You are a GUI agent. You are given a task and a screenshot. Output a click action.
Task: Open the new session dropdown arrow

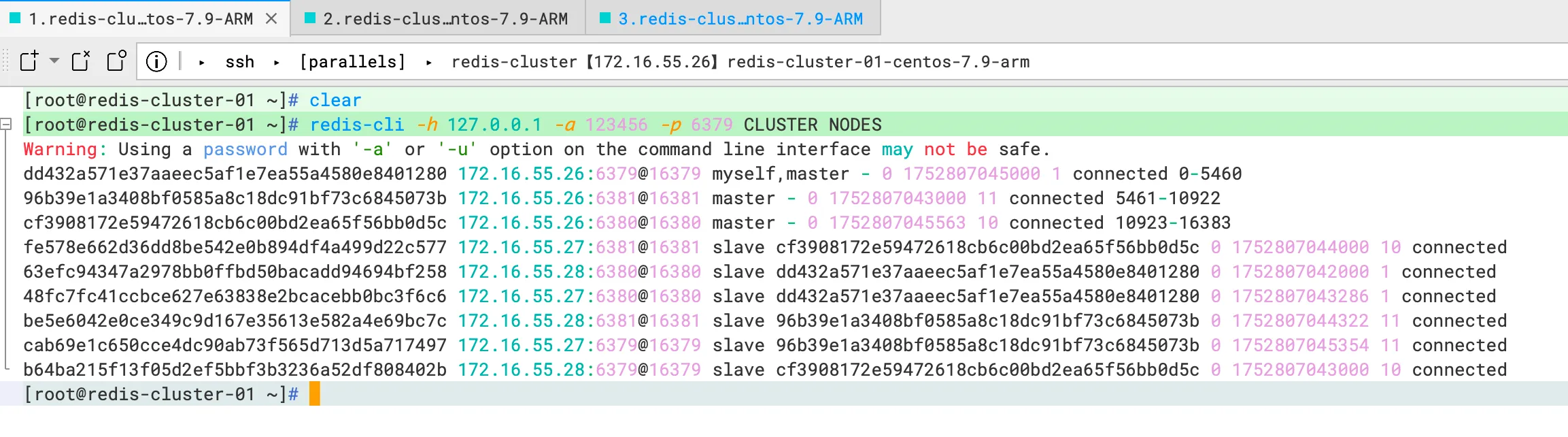tap(54, 61)
